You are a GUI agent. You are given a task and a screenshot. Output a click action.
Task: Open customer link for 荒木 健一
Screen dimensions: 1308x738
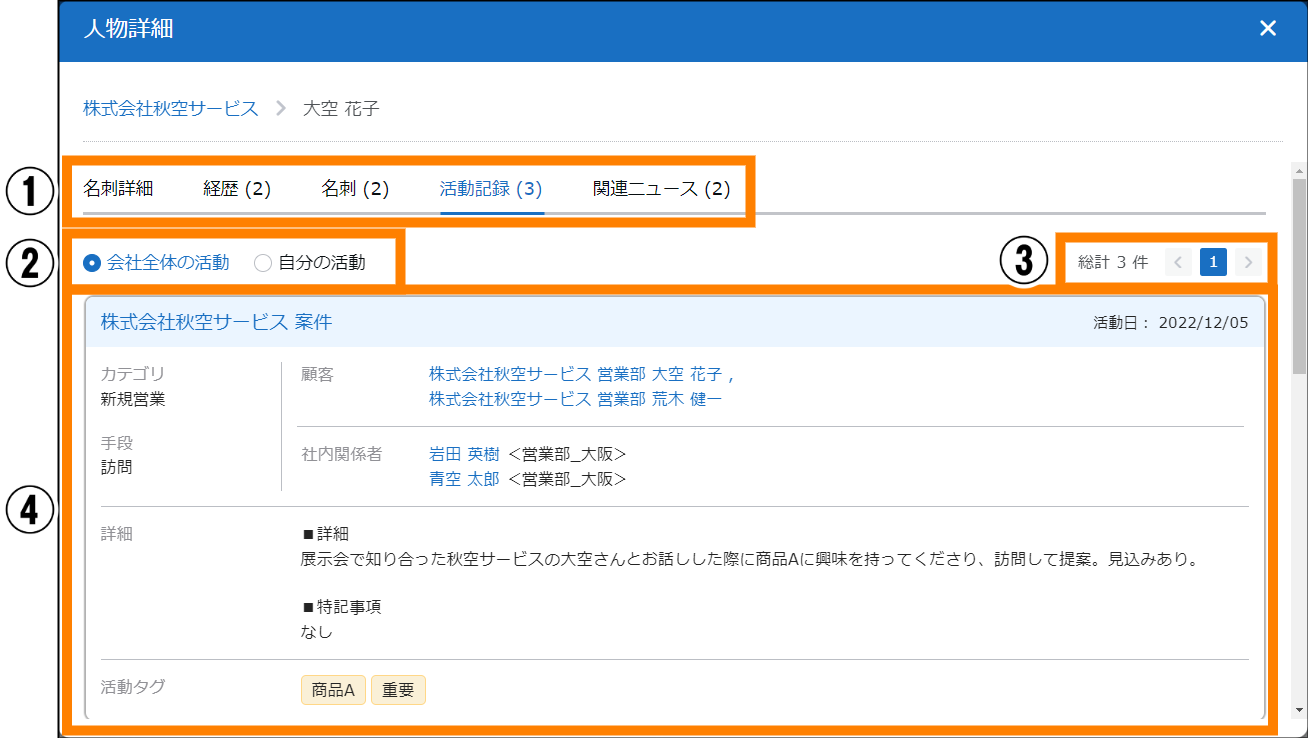575,399
